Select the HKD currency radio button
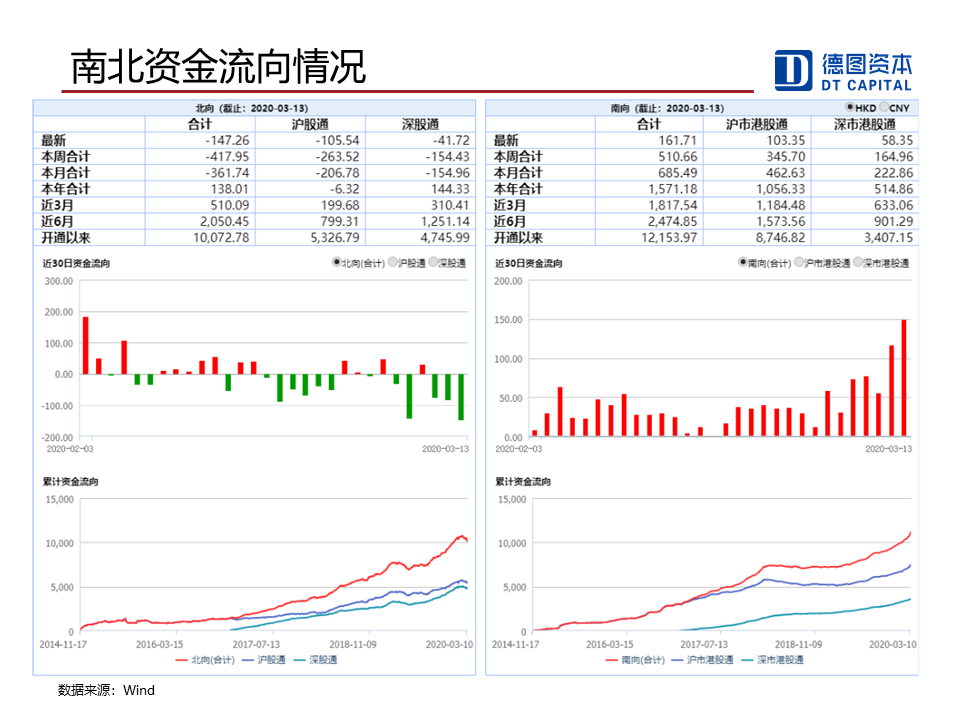The image size is (960, 720). pyautogui.click(x=850, y=107)
